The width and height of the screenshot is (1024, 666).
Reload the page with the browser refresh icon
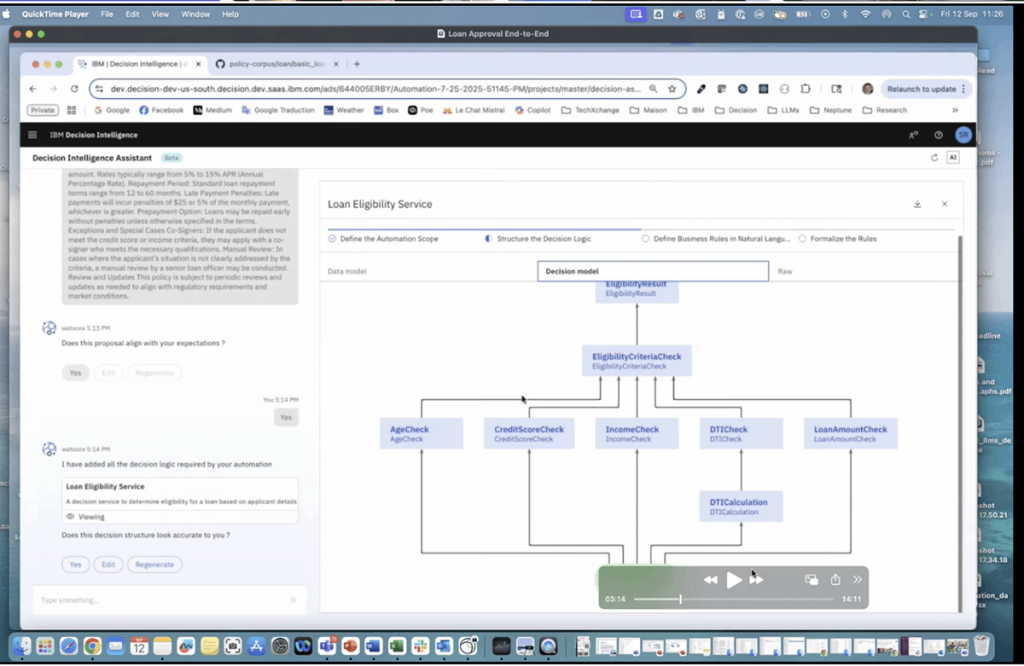click(74, 89)
